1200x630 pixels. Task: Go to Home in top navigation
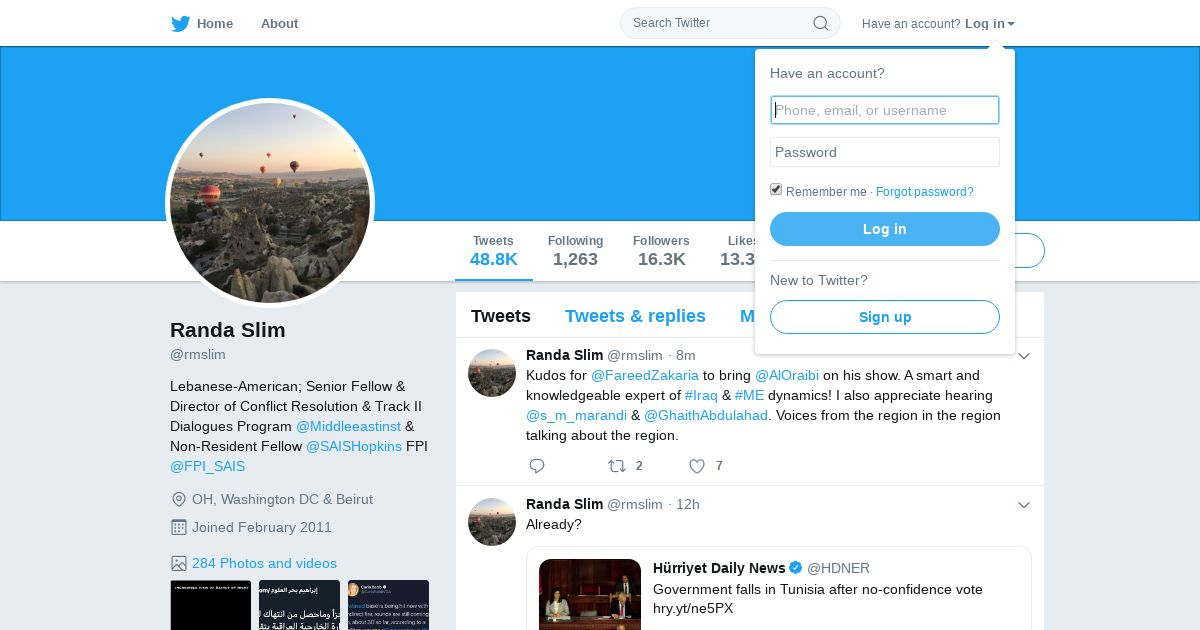point(215,24)
